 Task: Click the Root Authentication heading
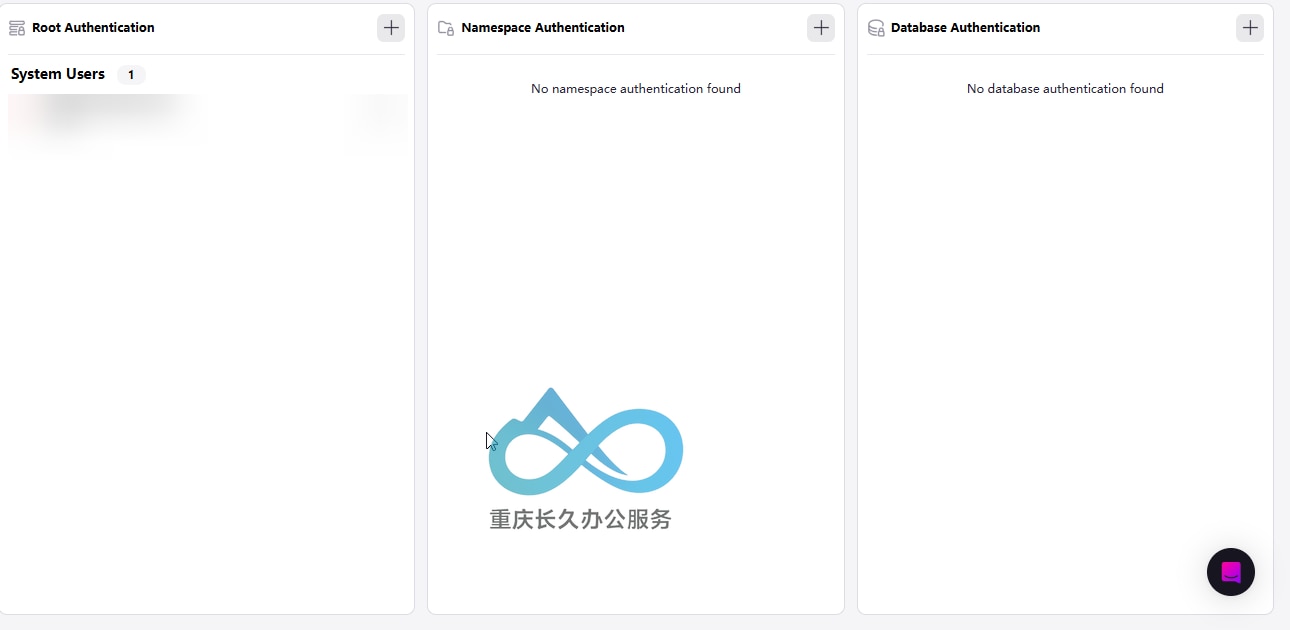pos(93,28)
